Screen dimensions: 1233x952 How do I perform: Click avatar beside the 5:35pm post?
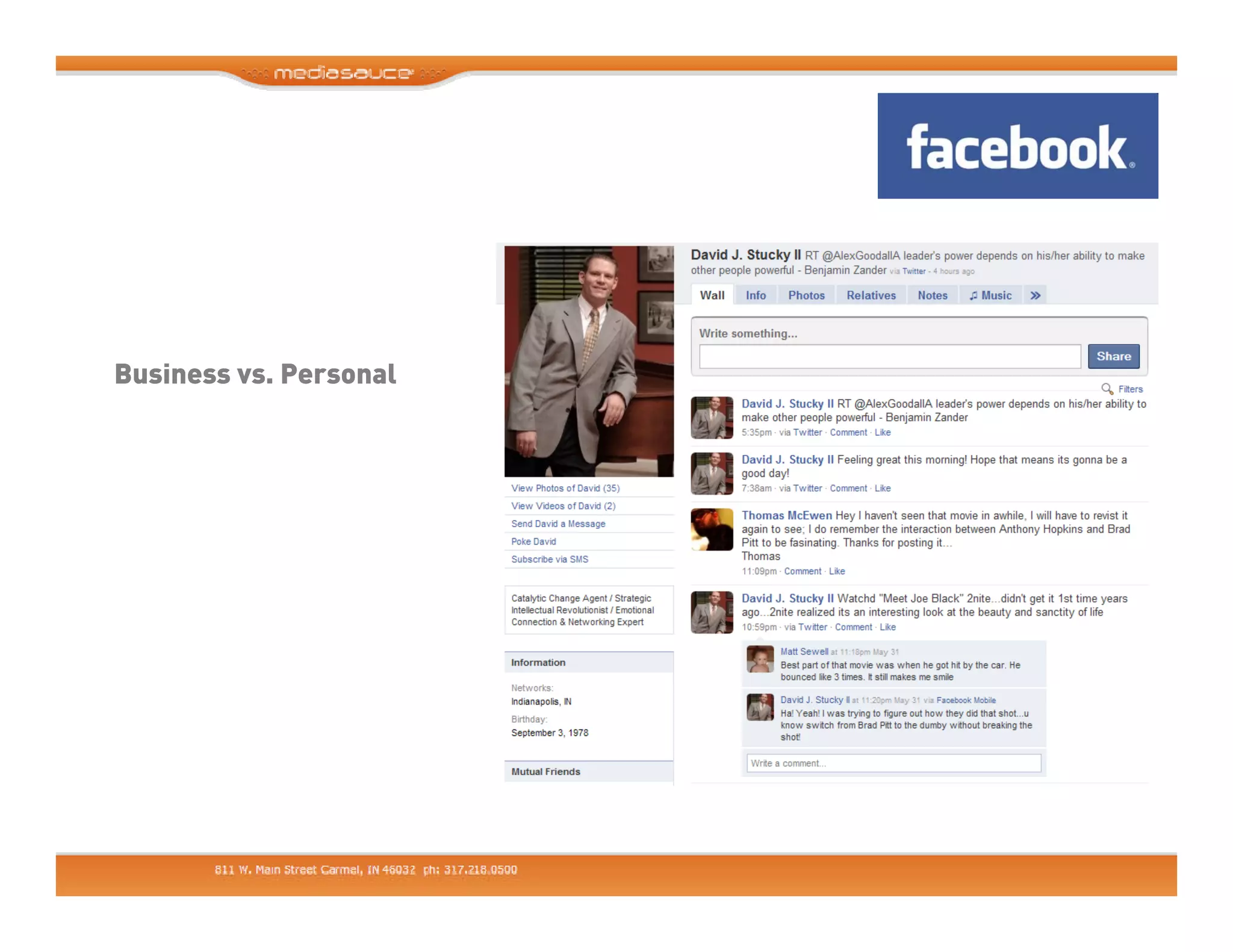point(712,418)
